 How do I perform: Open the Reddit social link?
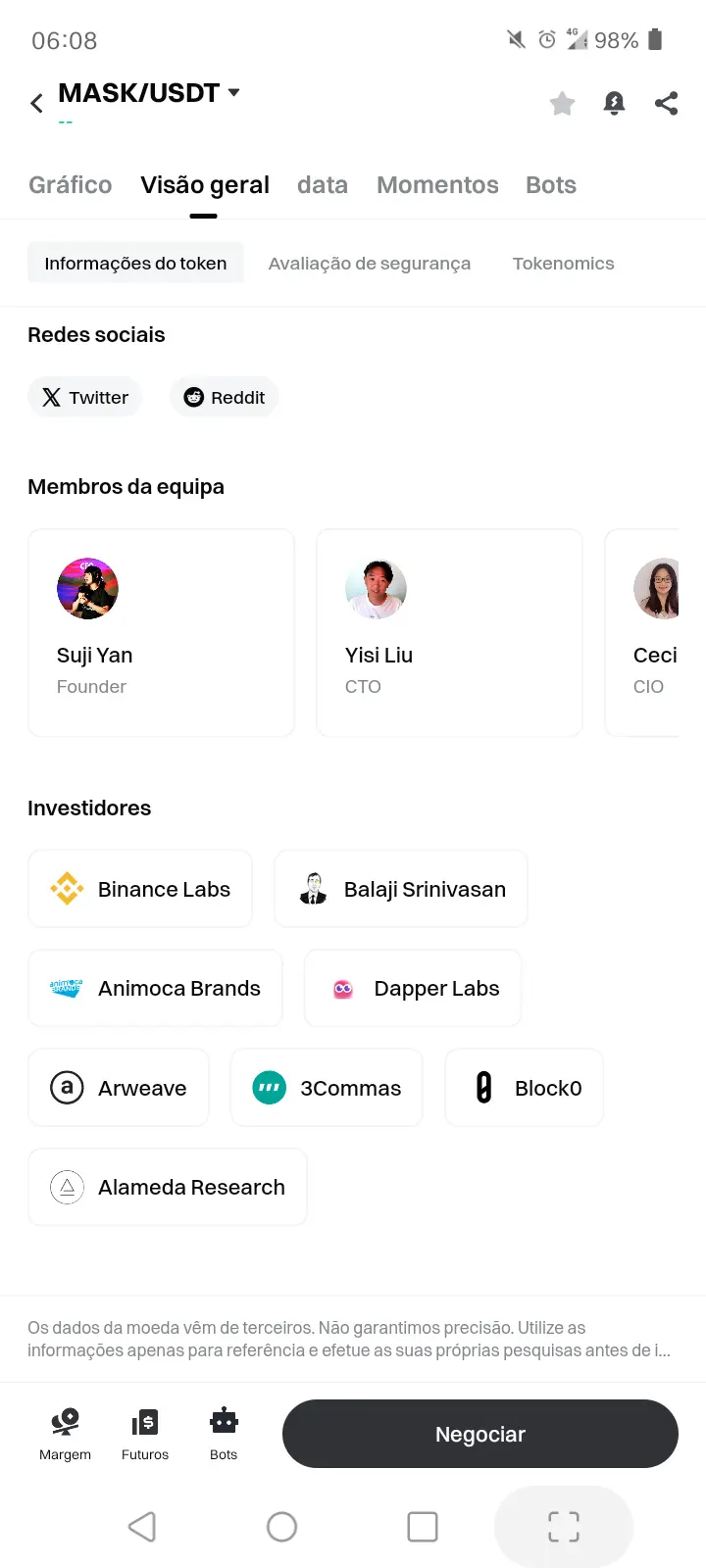(x=225, y=397)
